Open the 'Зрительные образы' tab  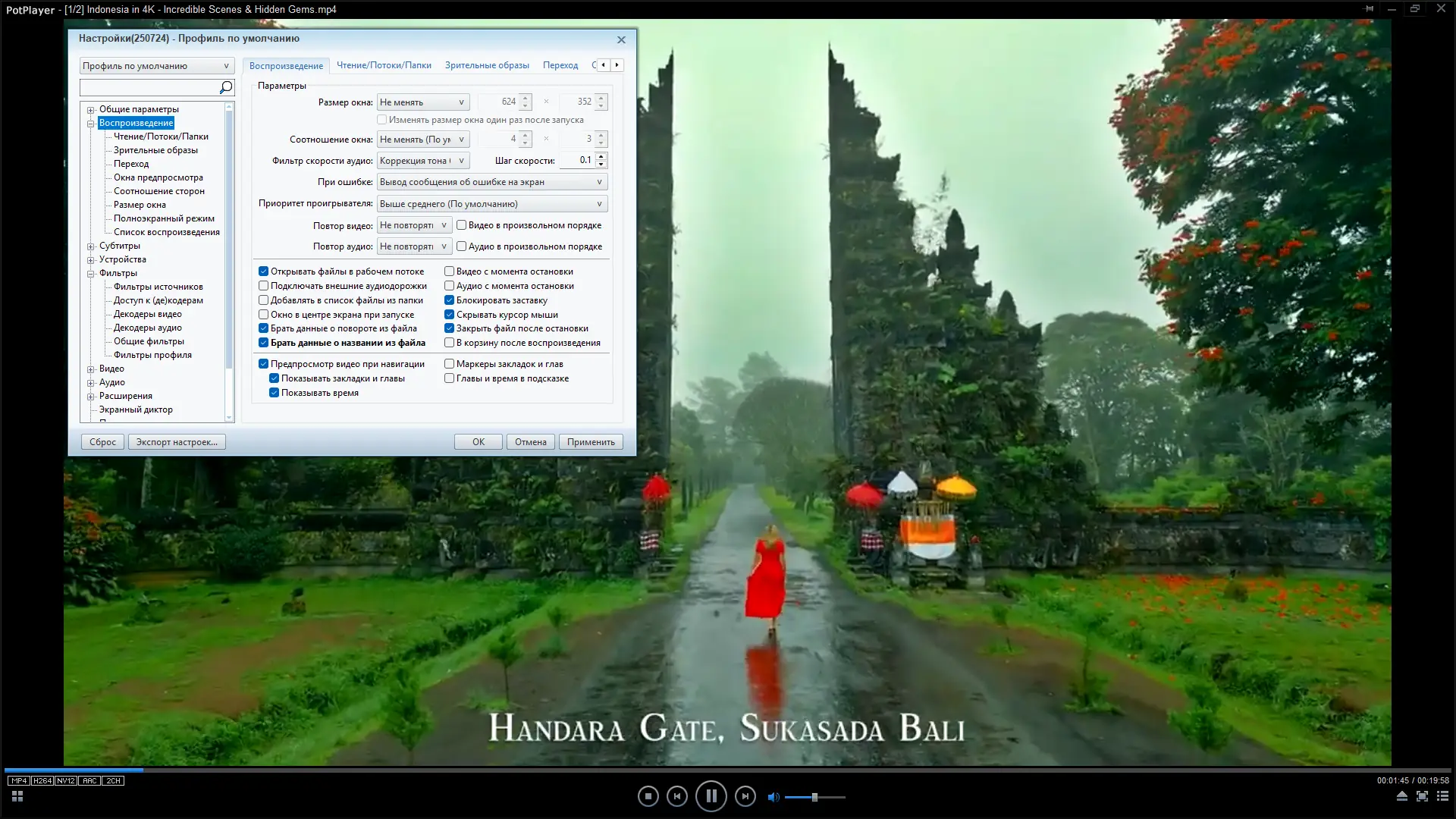tap(487, 65)
